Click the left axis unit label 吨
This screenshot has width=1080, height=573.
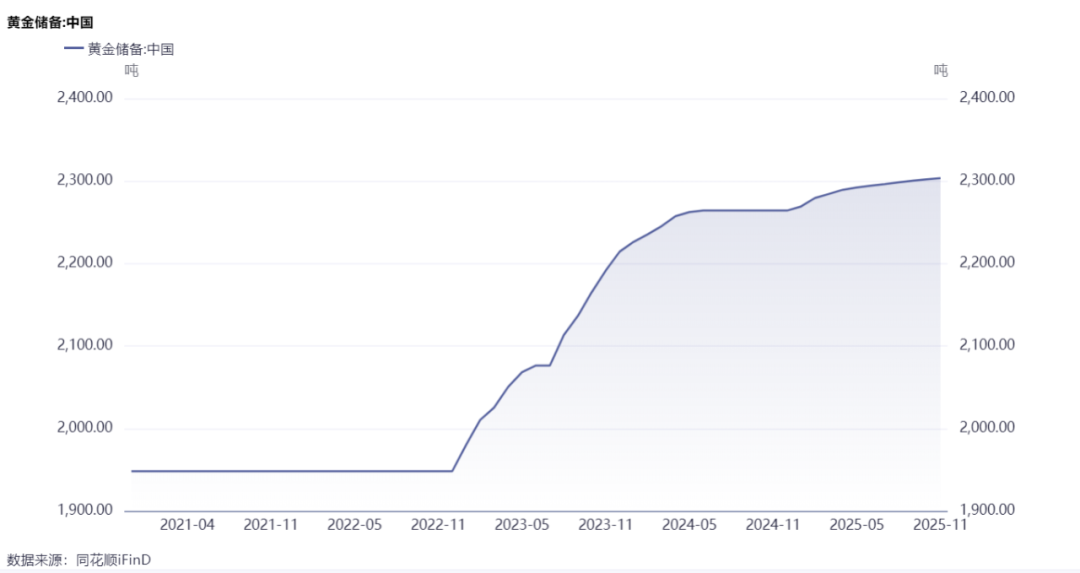pos(132,70)
